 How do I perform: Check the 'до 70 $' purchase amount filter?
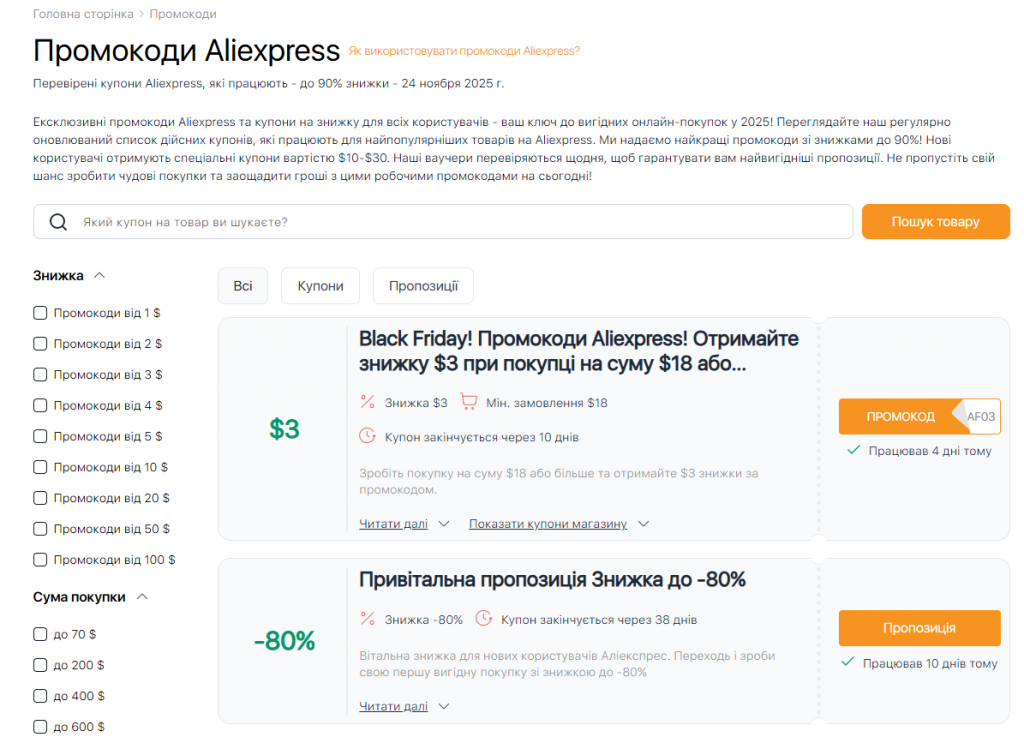point(40,633)
